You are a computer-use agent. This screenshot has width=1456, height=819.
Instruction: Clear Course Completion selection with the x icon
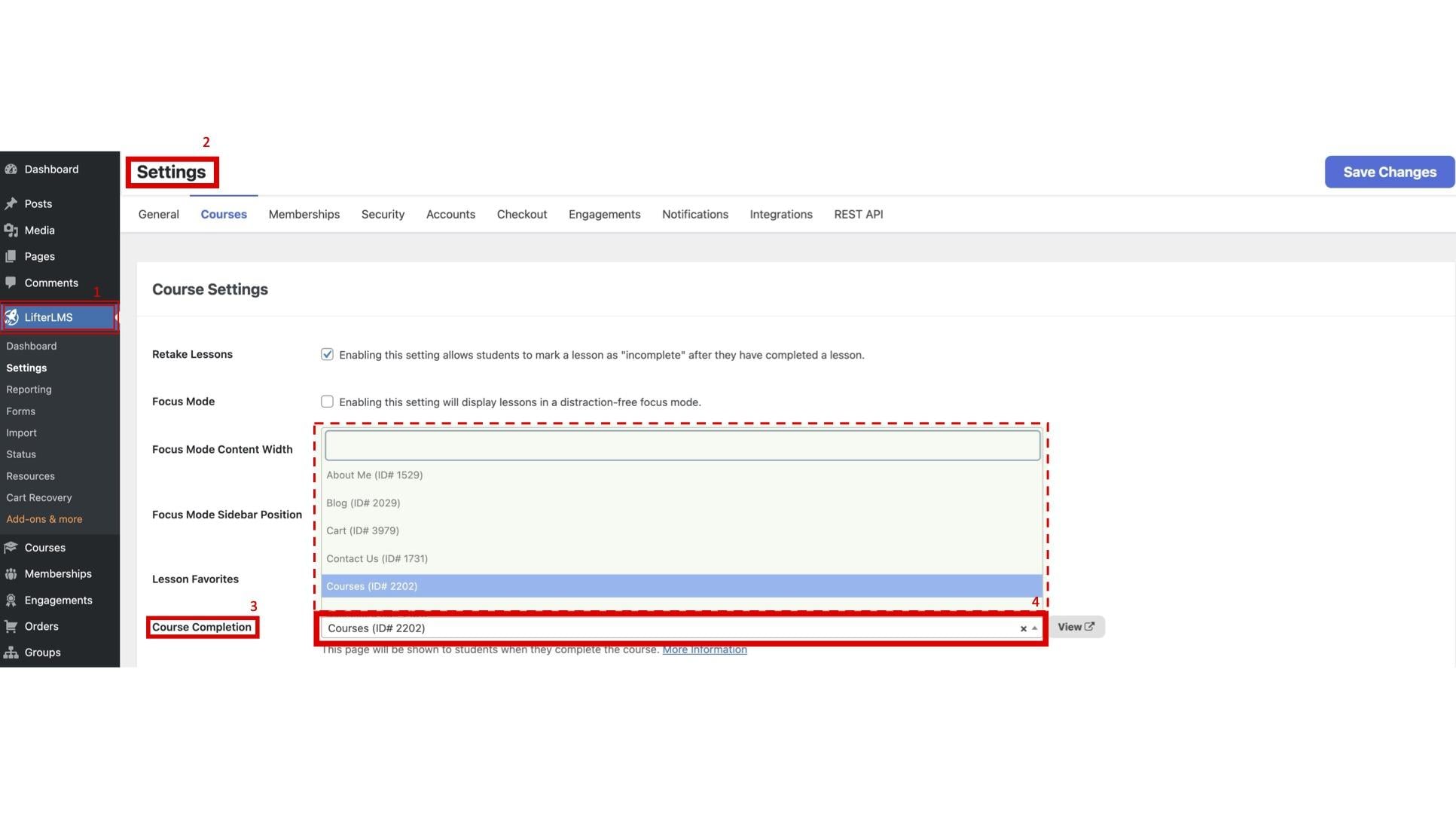pos(1023,628)
